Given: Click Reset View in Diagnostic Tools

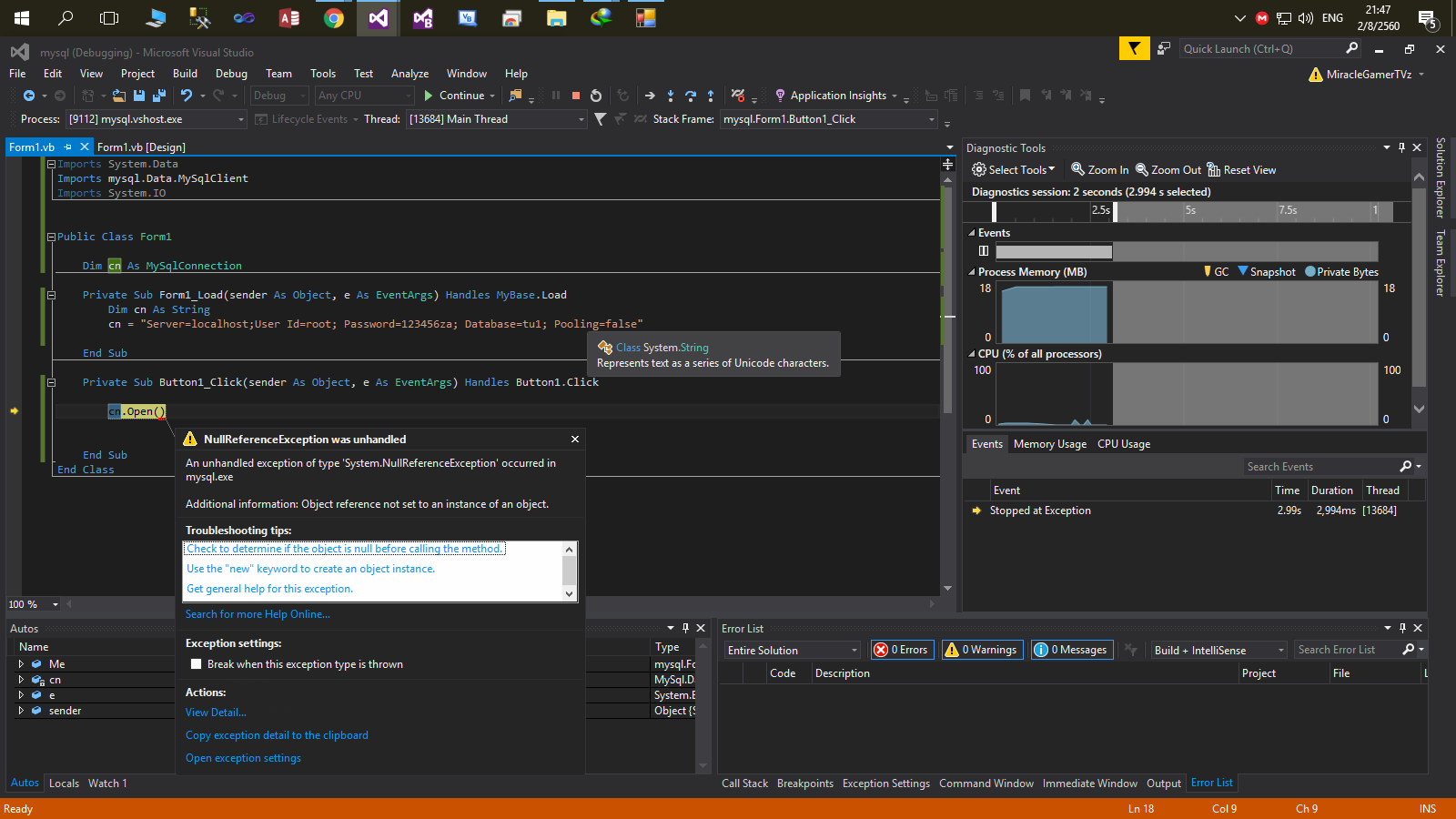Looking at the screenshot, I should [x=1241, y=170].
